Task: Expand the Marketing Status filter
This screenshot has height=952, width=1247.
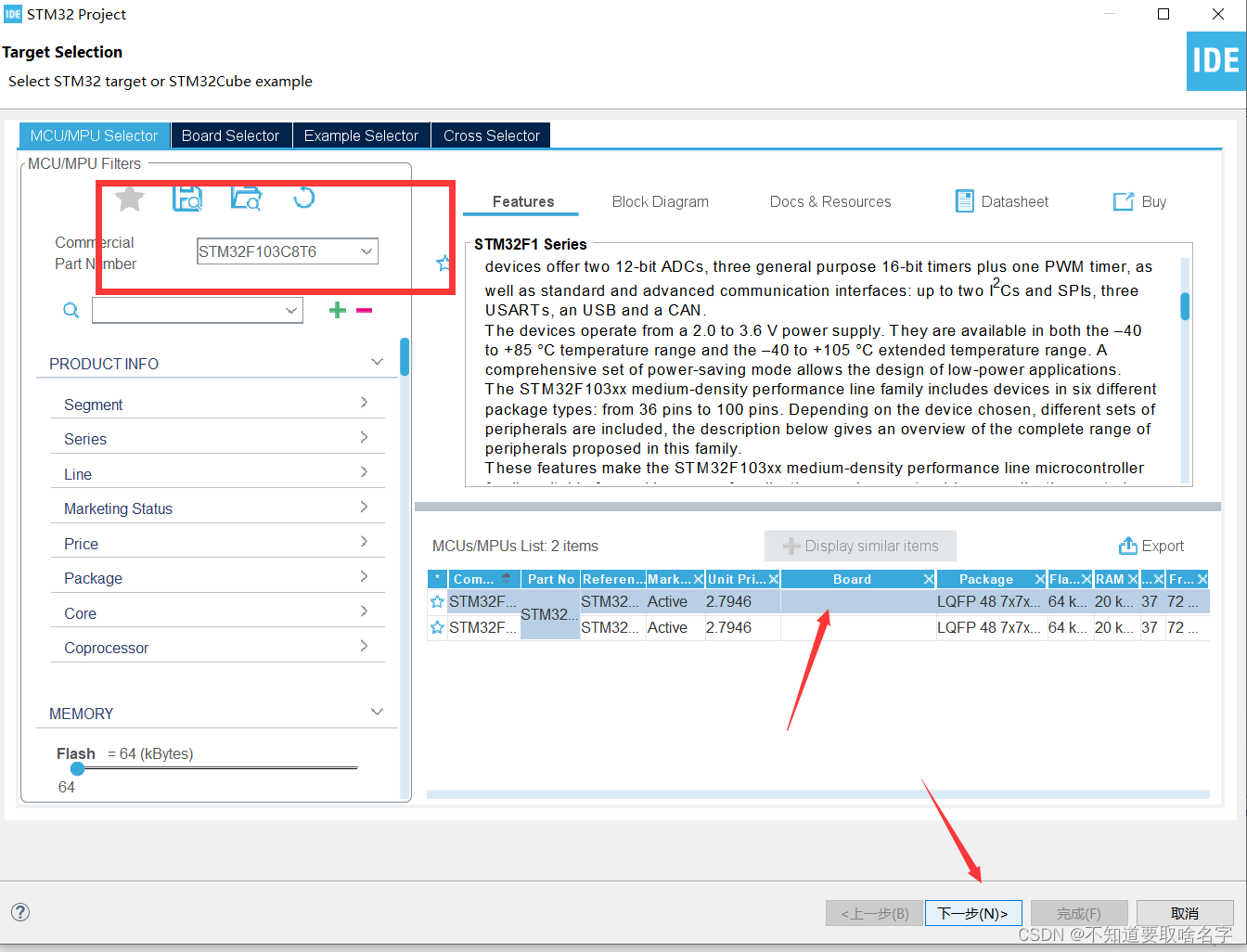Action: click(x=364, y=507)
